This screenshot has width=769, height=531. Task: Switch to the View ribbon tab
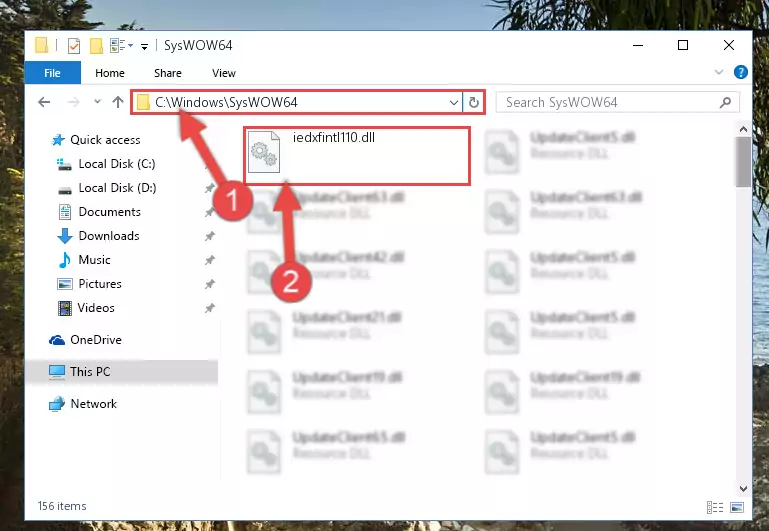pyautogui.click(x=224, y=73)
